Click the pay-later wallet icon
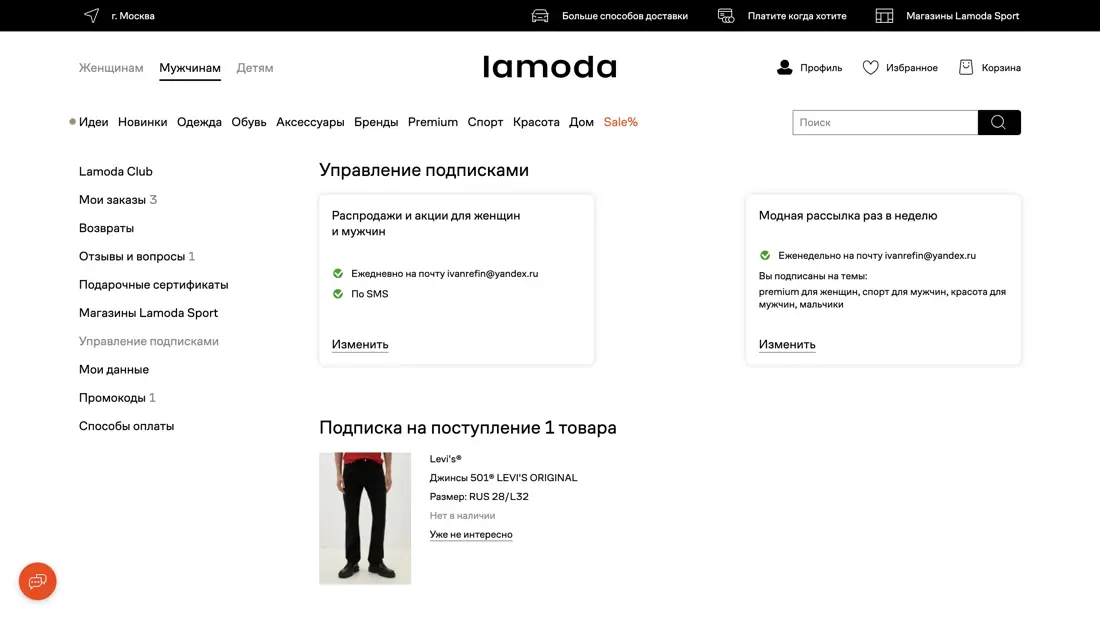1100x619 pixels. click(726, 15)
